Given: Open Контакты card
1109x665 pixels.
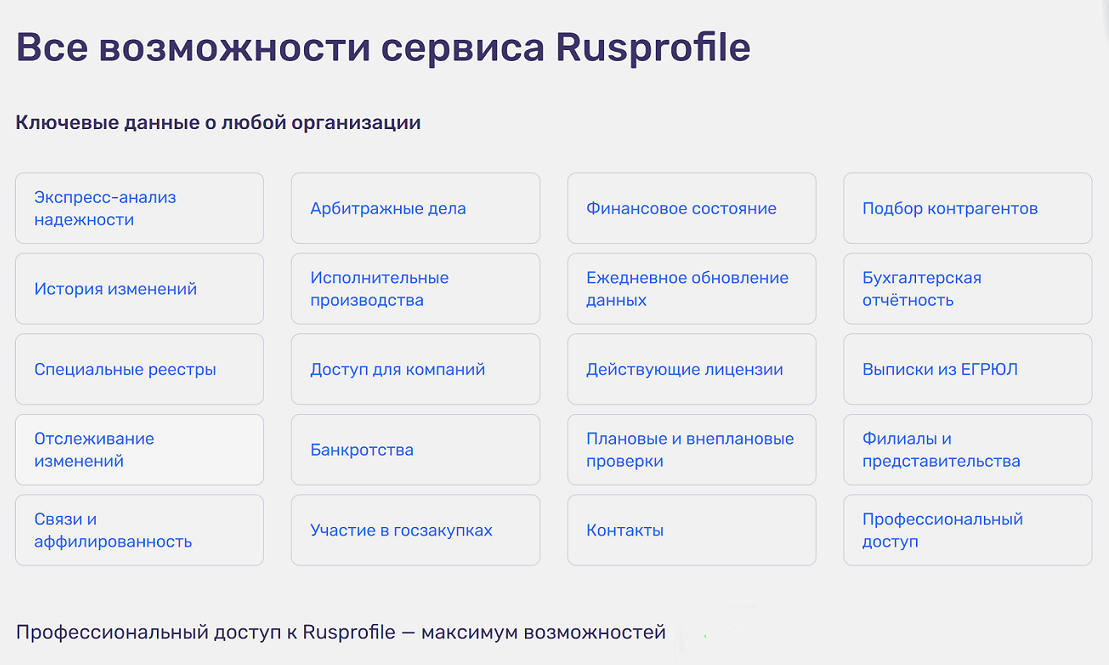Looking at the screenshot, I should (691, 530).
